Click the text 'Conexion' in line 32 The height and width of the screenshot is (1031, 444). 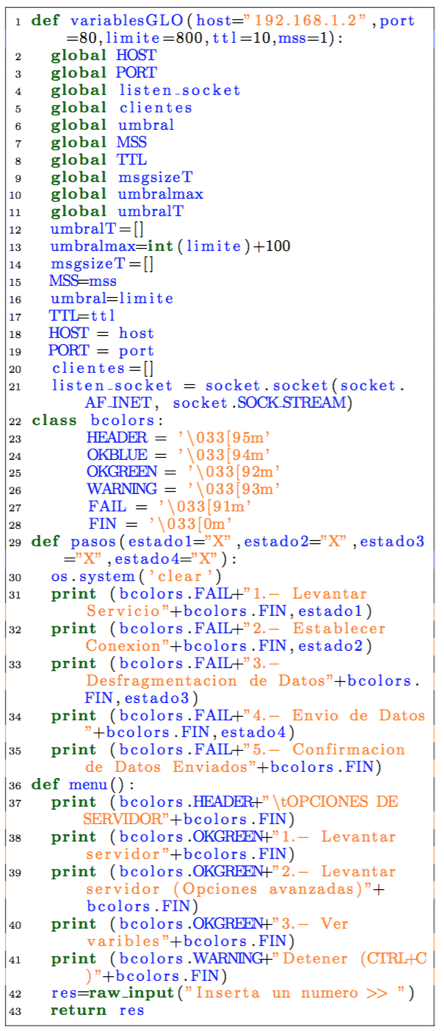(x=124, y=646)
